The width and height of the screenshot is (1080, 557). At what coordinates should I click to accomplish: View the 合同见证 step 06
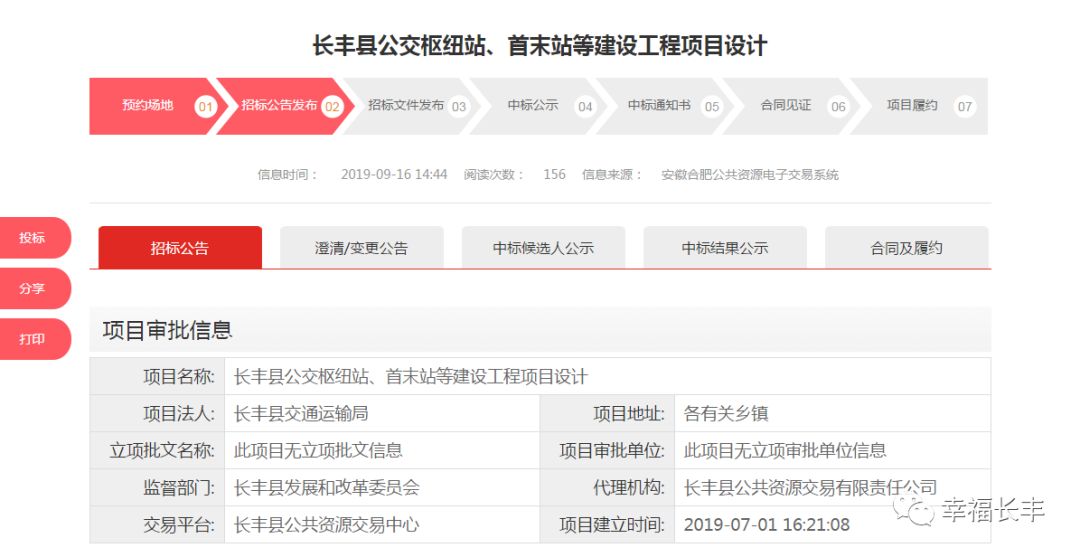793,106
